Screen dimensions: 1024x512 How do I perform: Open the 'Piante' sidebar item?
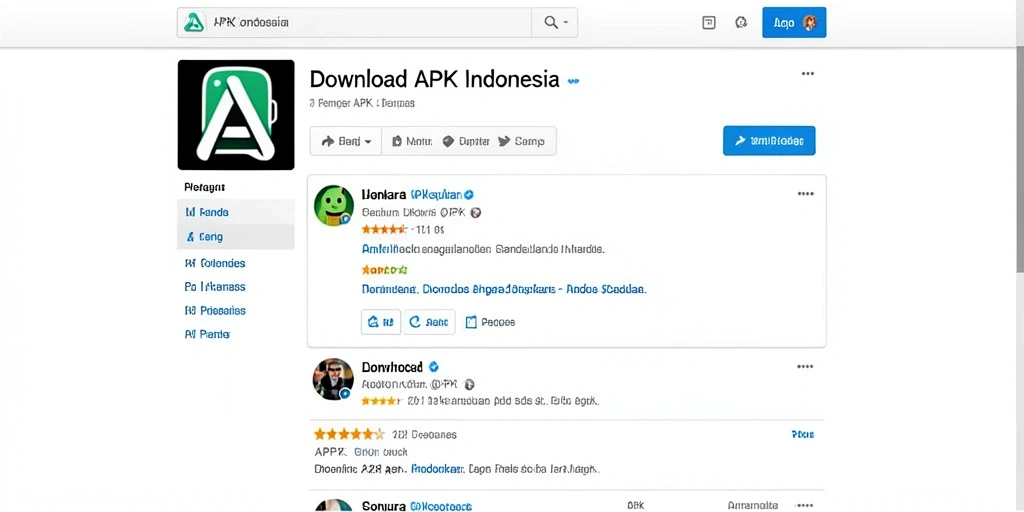pos(208,334)
